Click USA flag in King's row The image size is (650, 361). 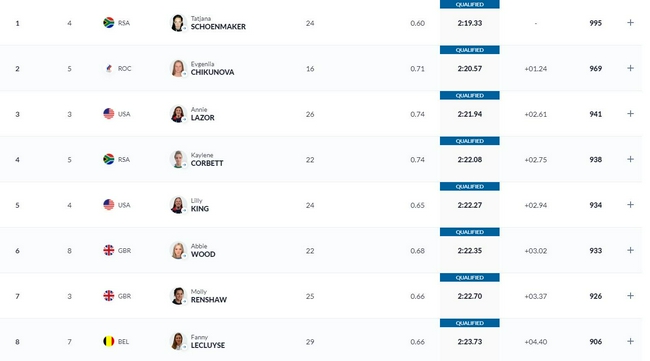coord(109,205)
